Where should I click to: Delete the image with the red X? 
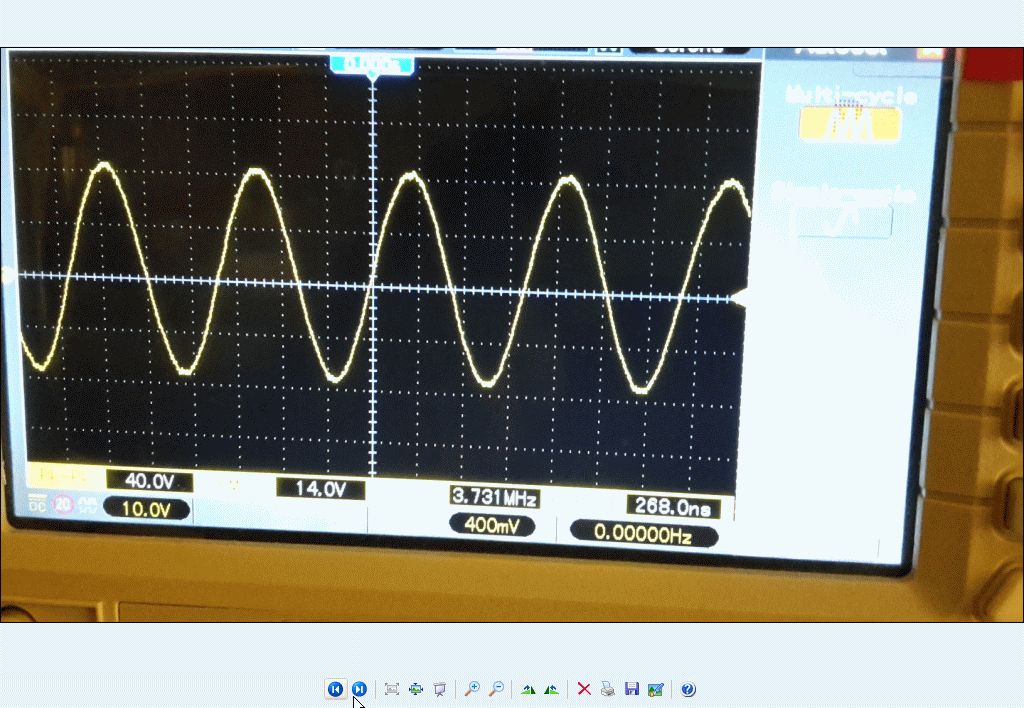(x=584, y=689)
